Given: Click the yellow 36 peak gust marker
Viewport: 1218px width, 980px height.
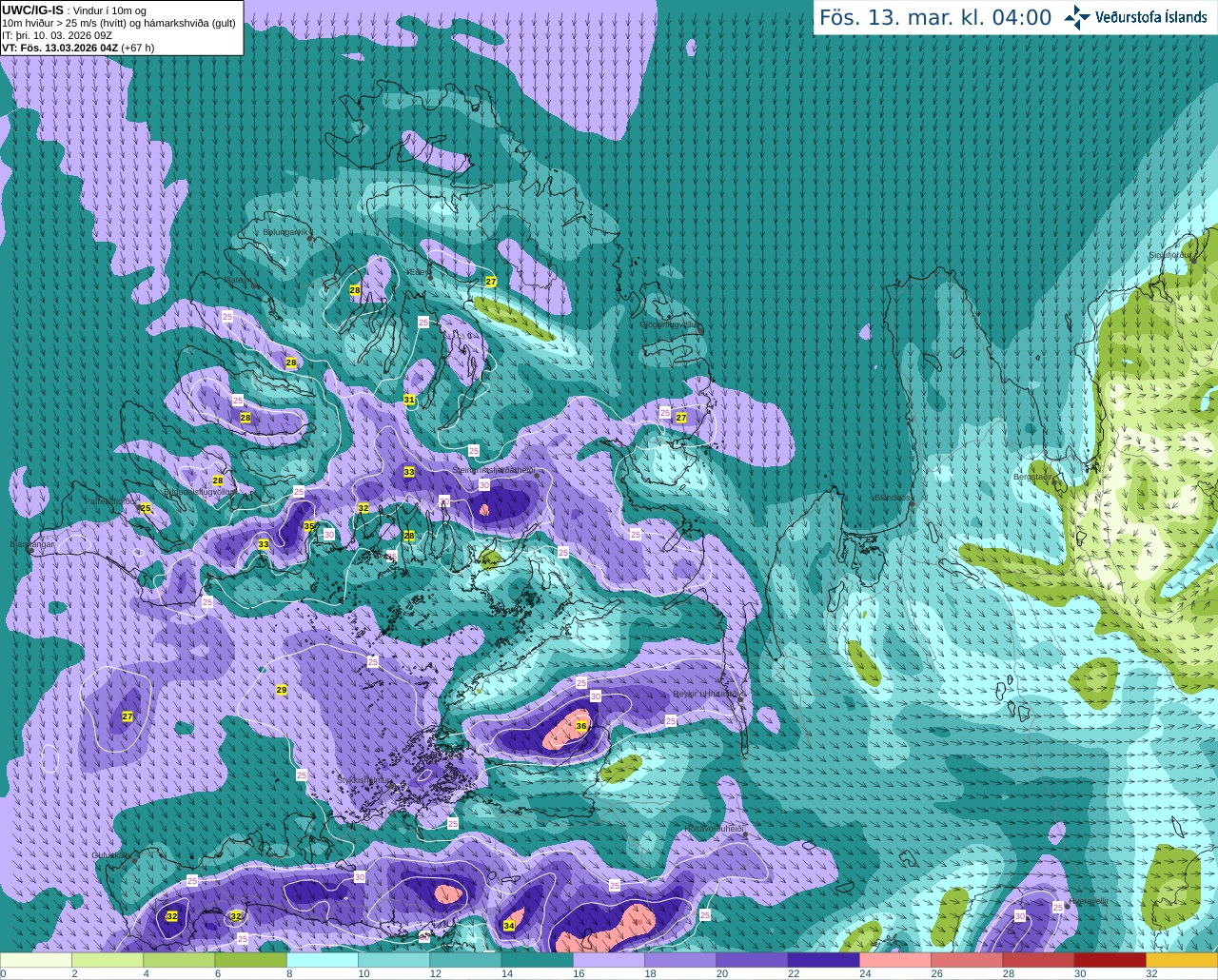Looking at the screenshot, I should coord(581,726).
